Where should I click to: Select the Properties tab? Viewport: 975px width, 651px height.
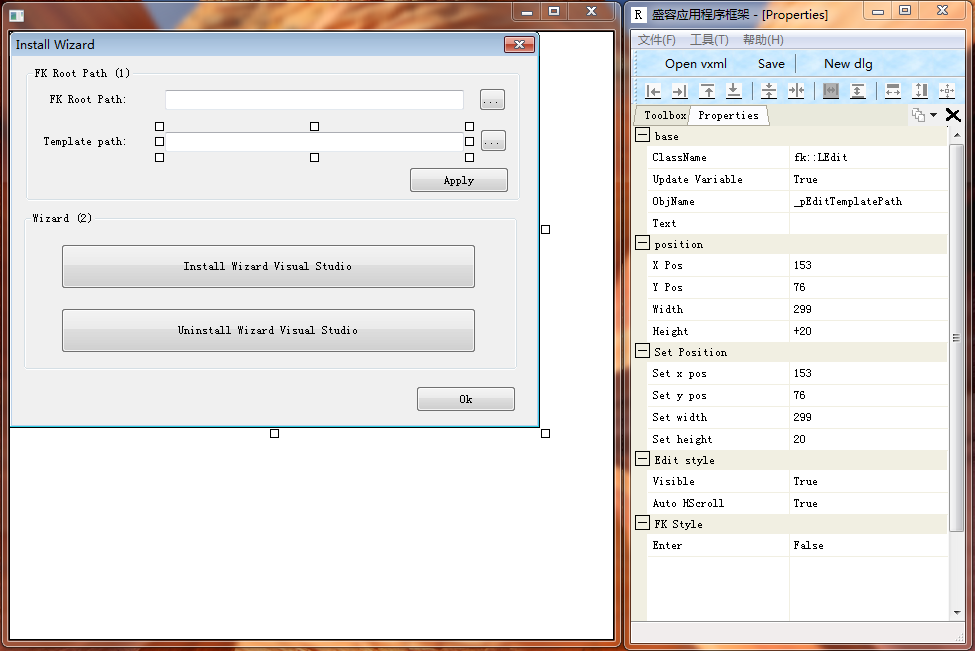pos(728,115)
